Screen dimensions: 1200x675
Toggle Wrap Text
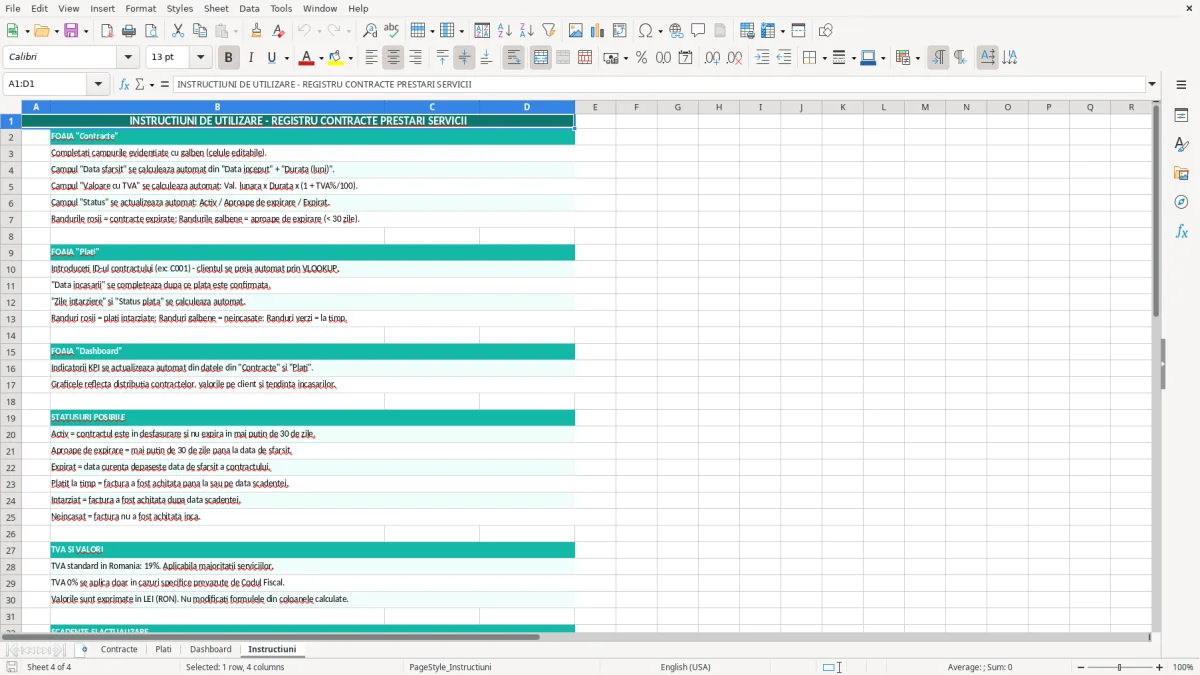coord(514,58)
